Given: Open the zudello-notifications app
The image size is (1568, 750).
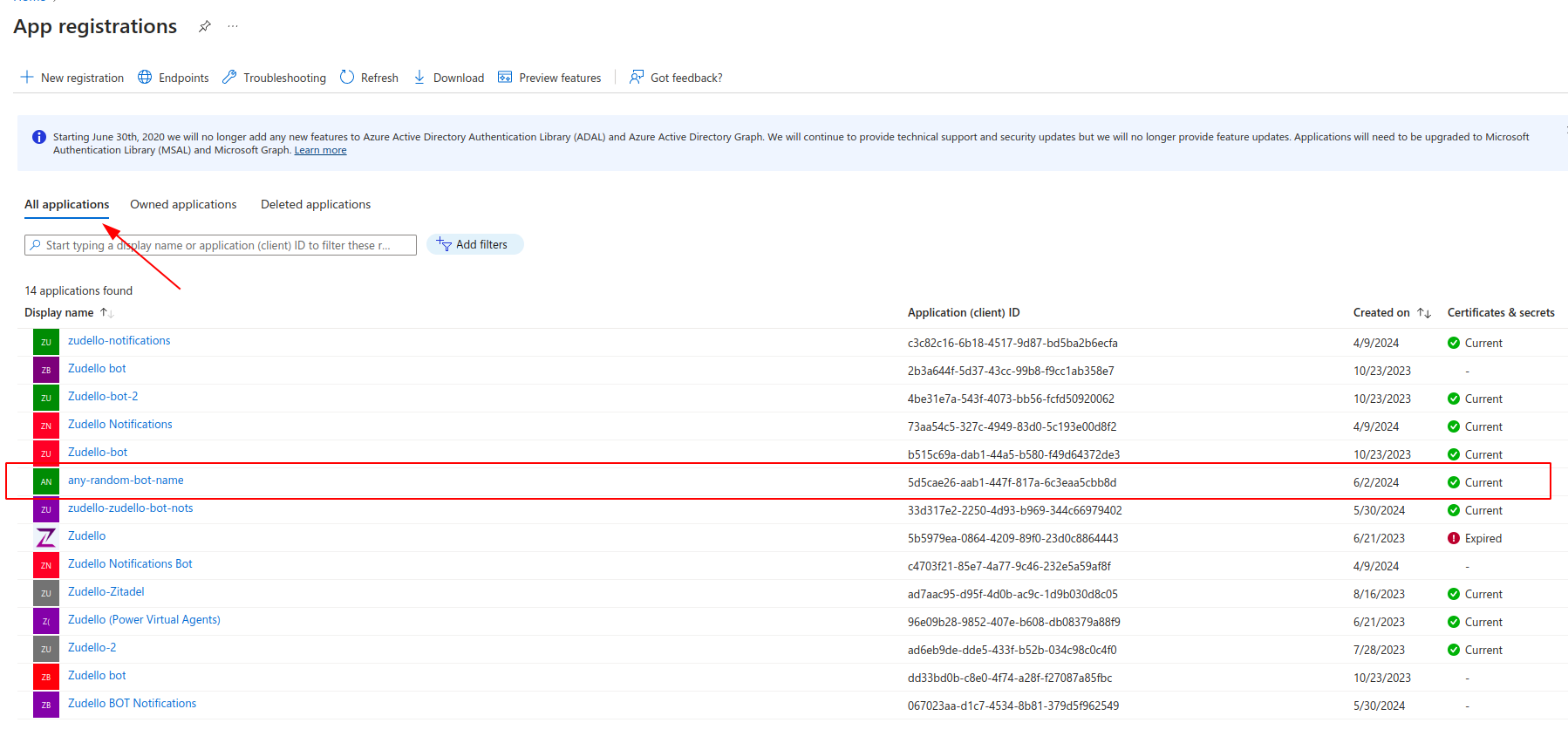Looking at the screenshot, I should [119, 341].
